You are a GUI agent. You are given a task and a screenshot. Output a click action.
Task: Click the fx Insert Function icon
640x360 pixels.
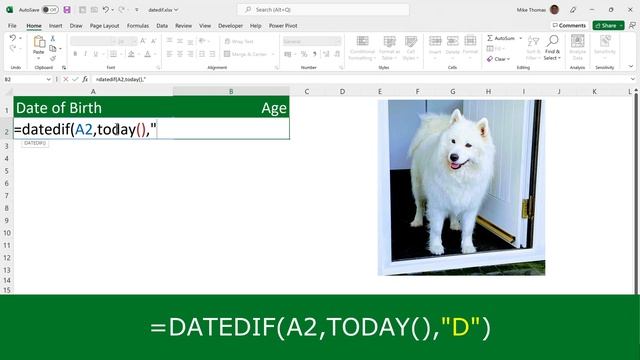click(x=85, y=79)
